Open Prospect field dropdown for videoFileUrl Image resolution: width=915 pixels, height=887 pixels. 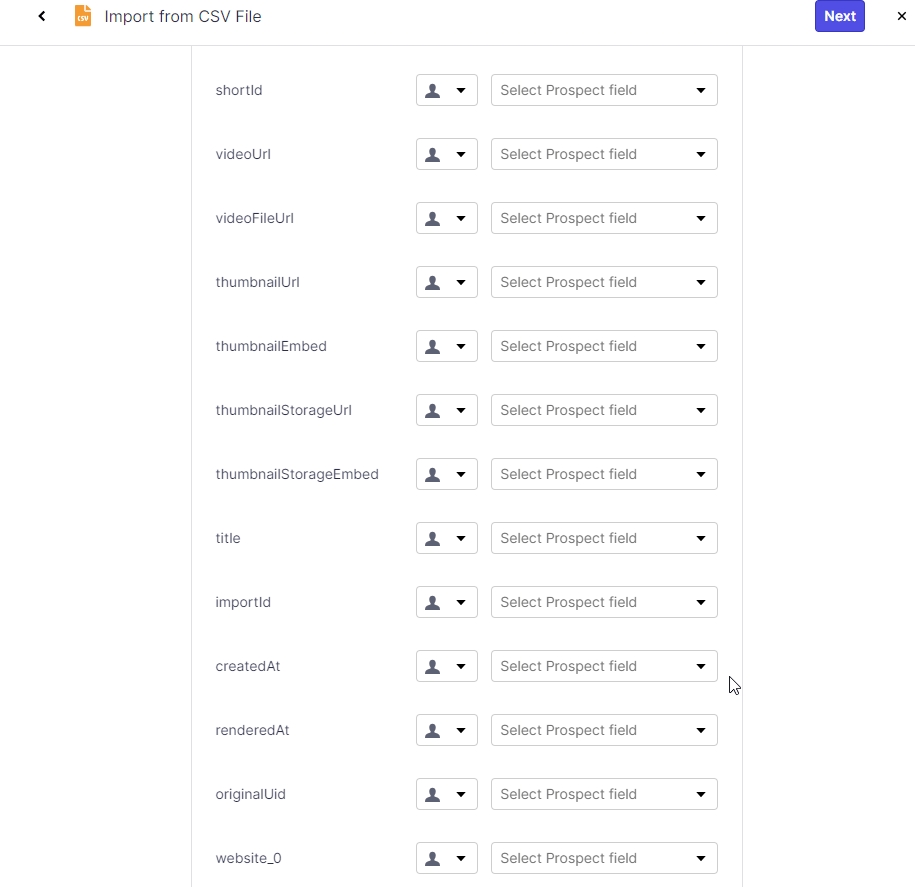tap(604, 218)
